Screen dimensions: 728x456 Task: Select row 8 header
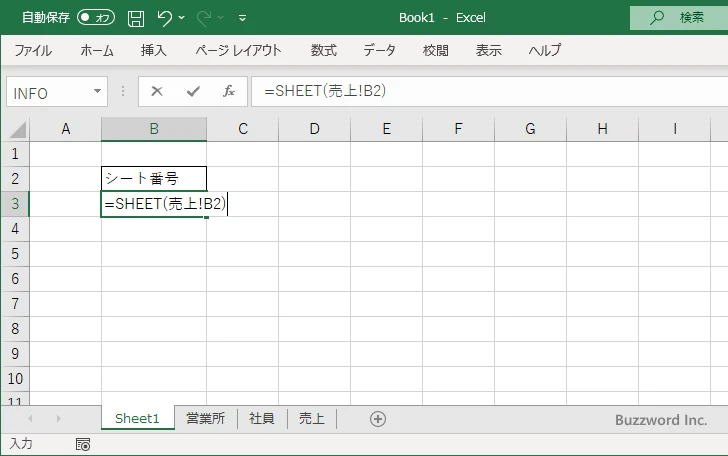click(15, 329)
